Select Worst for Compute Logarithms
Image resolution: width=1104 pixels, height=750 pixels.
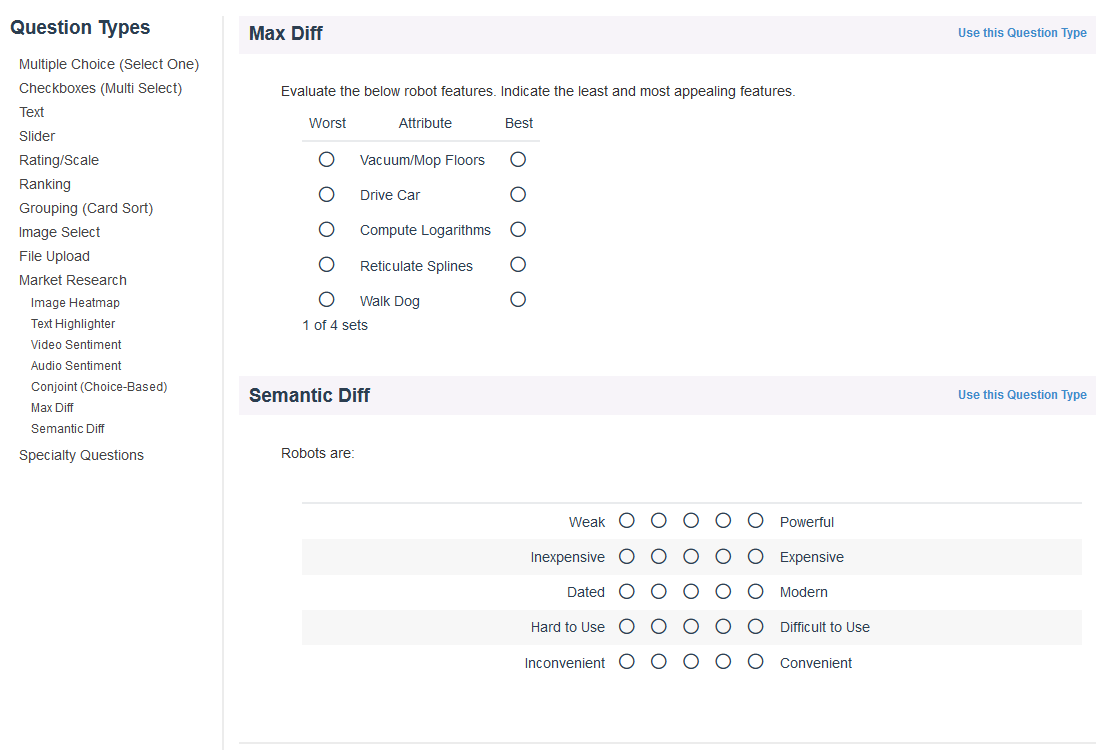click(x=326, y=229)
